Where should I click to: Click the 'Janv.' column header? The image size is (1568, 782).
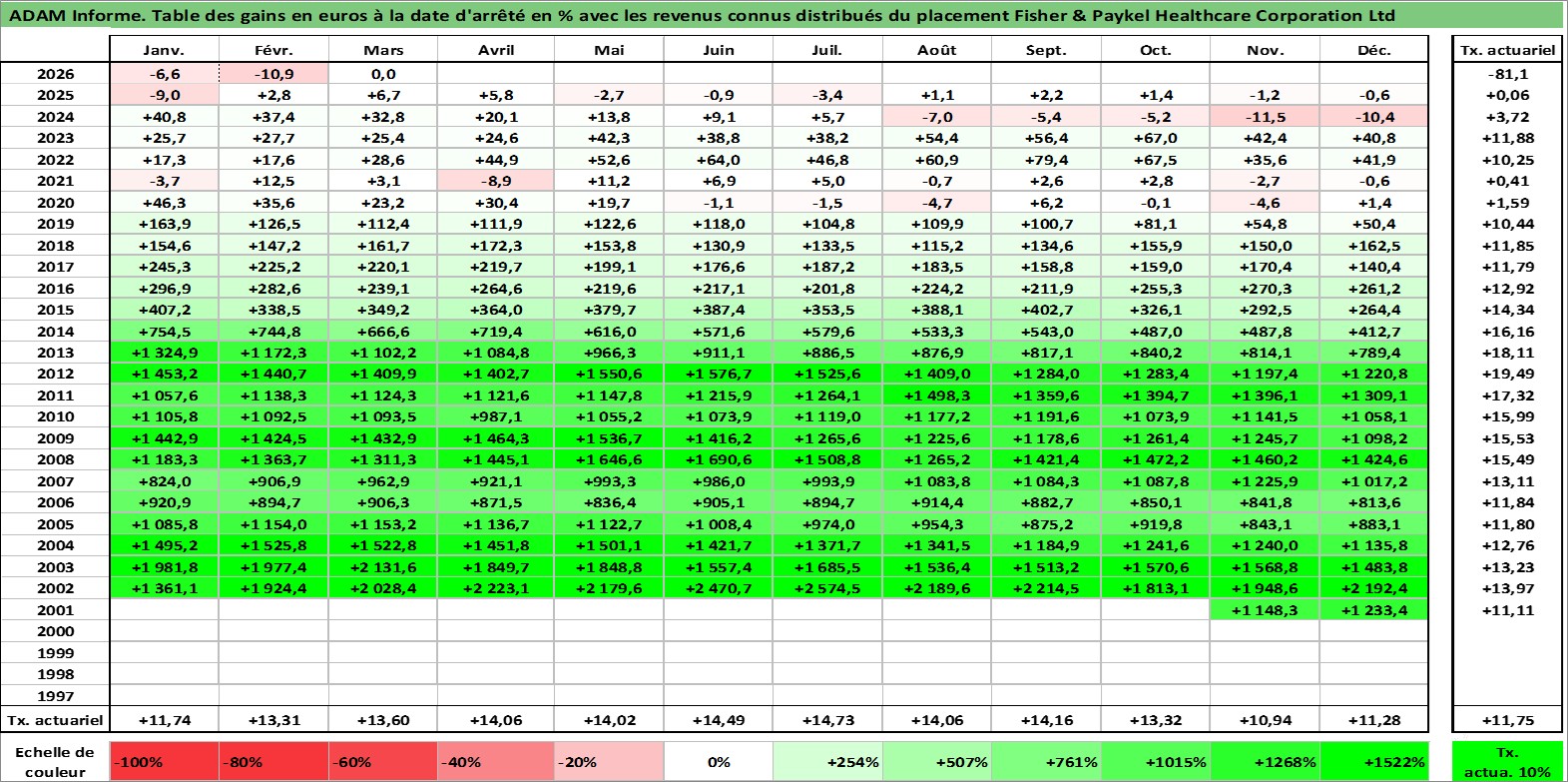(164, 50)
